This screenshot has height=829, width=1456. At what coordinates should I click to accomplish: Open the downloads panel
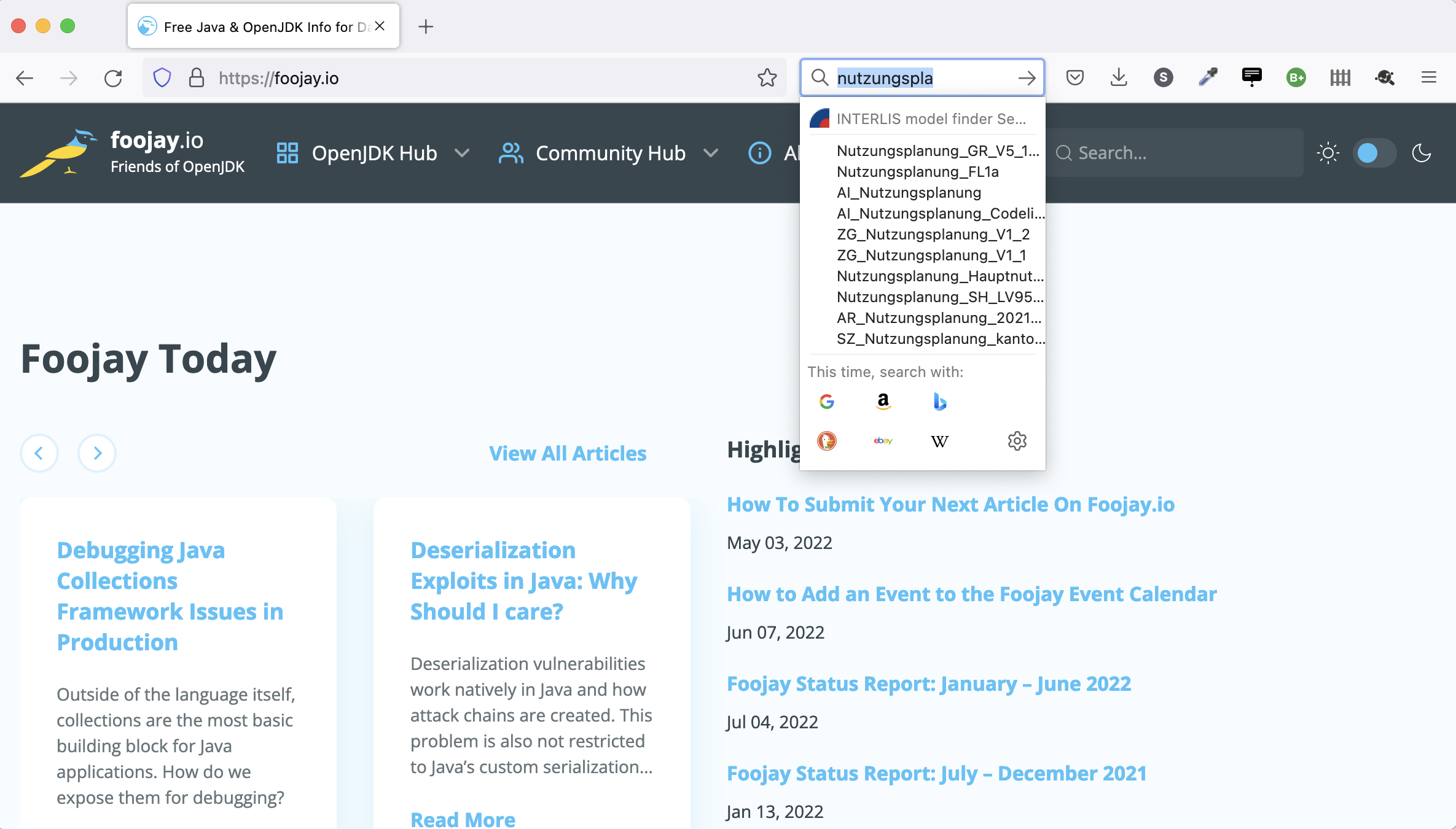point(1119,77)
